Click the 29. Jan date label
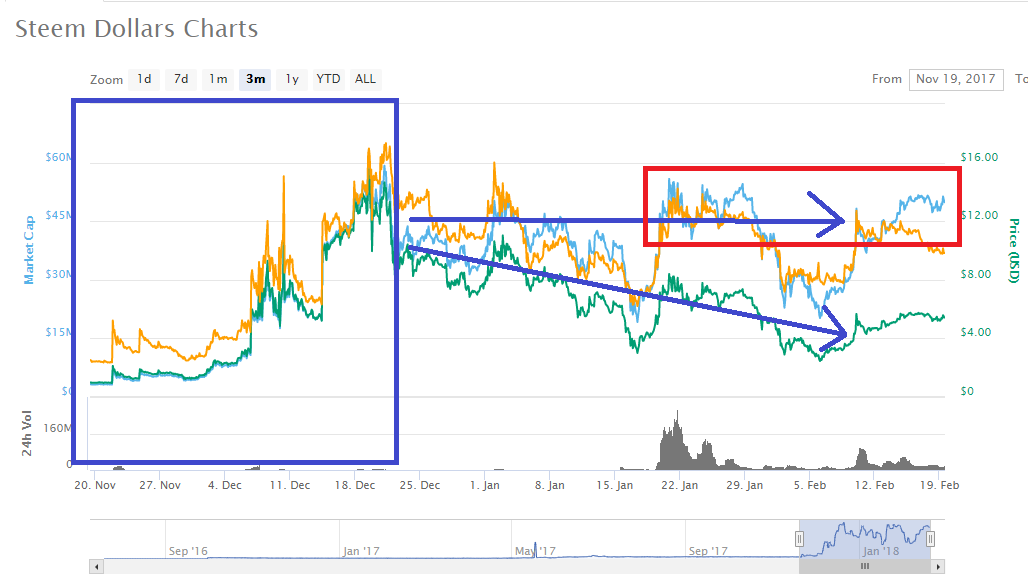This screenshot has height=582, width=1028. 744,485
